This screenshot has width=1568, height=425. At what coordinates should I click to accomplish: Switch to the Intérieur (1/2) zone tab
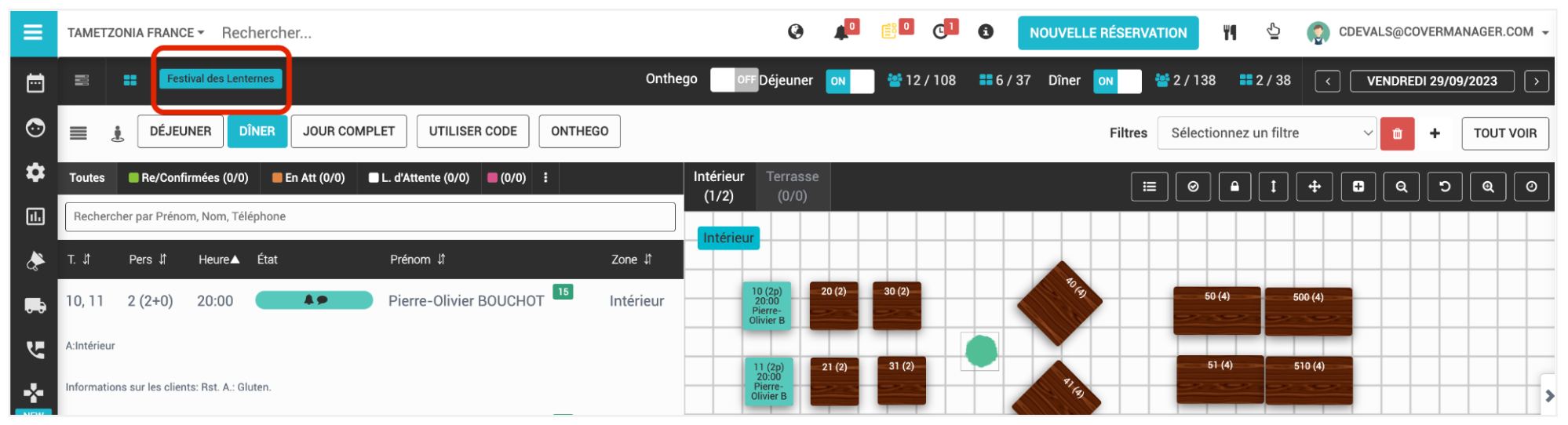(719, 187)
